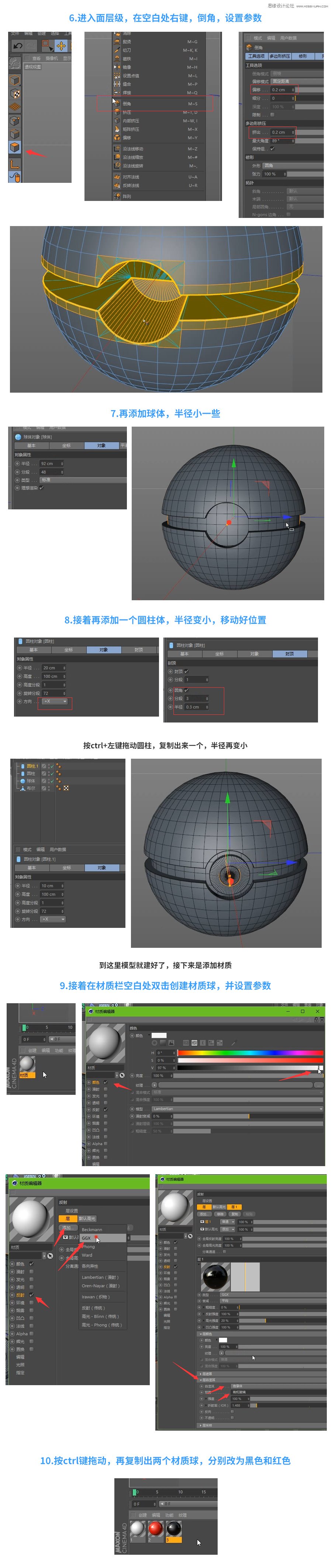Screen dimensions: 332x1568
Task: Click the 偏移 0.2 cm input field
Action: pos(283,89)
